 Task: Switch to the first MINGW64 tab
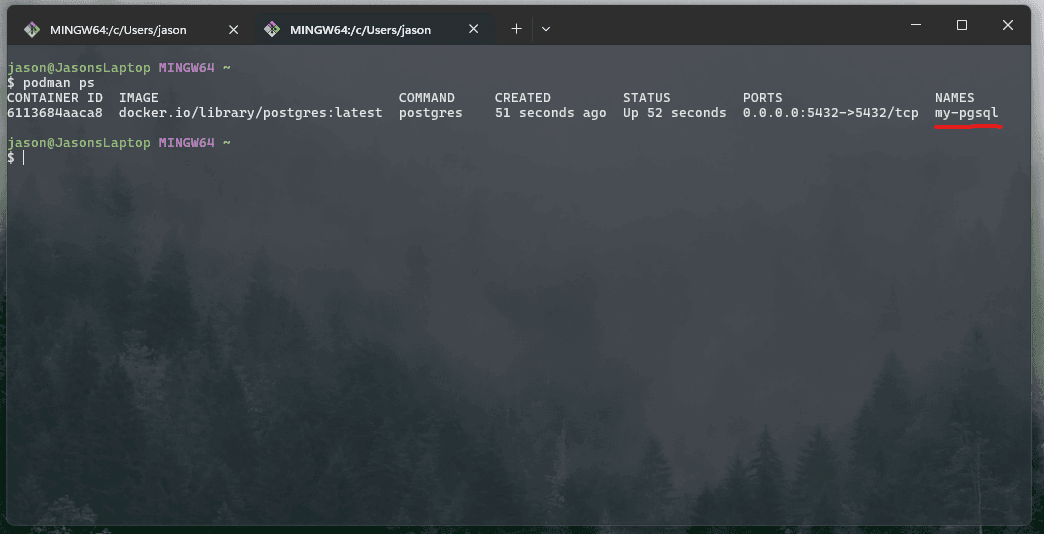point(130,30)
